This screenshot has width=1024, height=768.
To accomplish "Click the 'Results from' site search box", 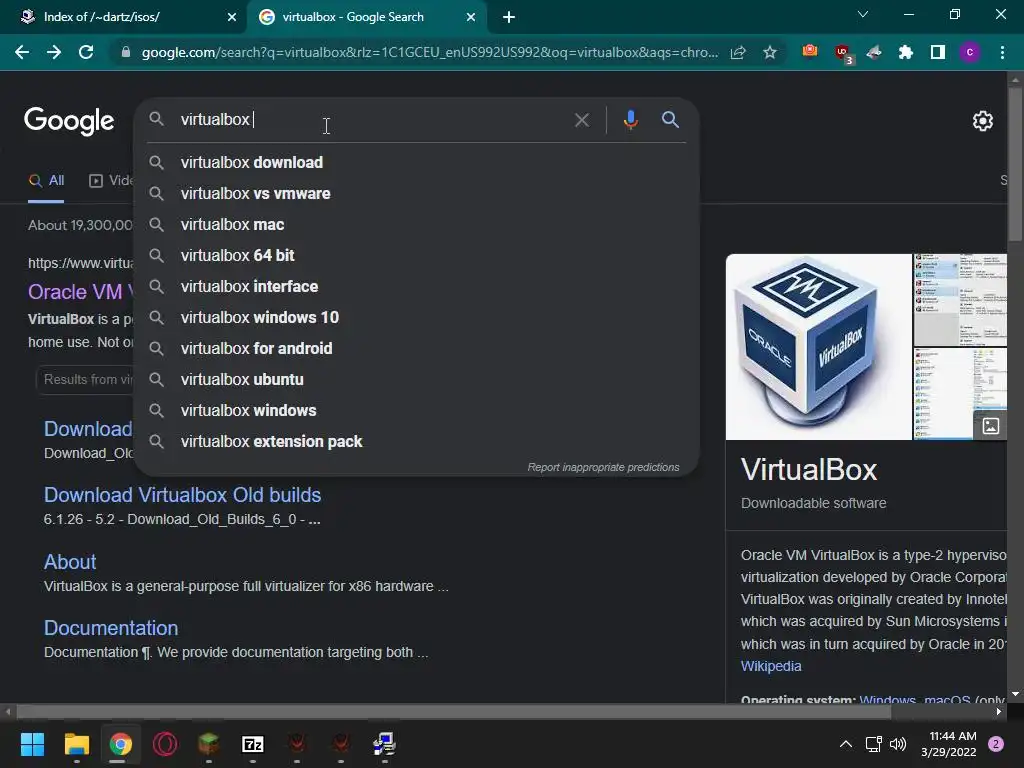I will (84, 379).
